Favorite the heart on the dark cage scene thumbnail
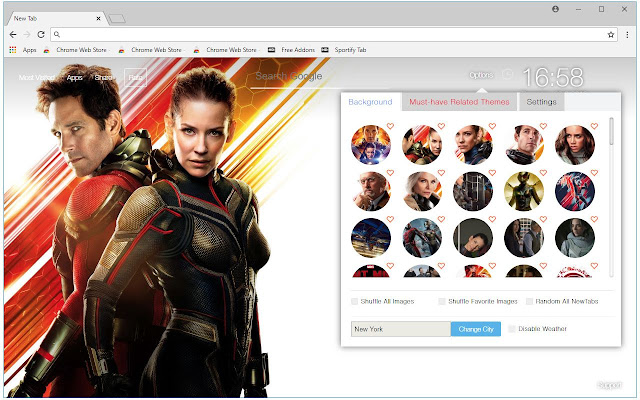 [492, 173]
